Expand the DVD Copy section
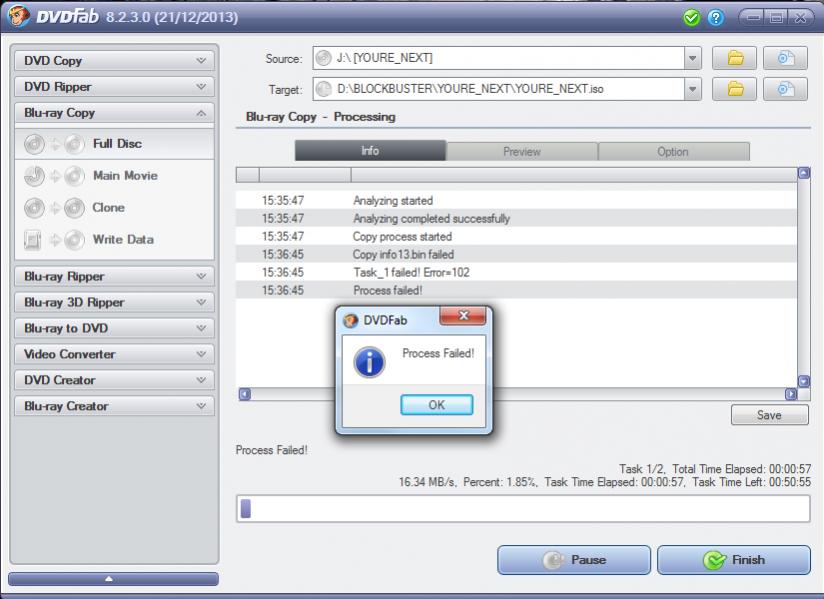824x599 pixels. point(114,60)
